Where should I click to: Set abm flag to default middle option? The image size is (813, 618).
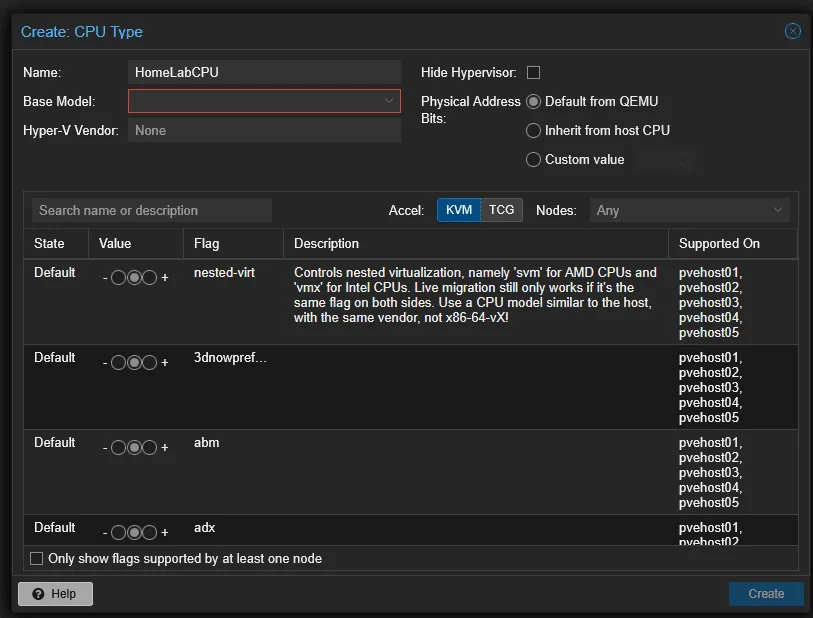pyautogui.click(x=134, y=447)
